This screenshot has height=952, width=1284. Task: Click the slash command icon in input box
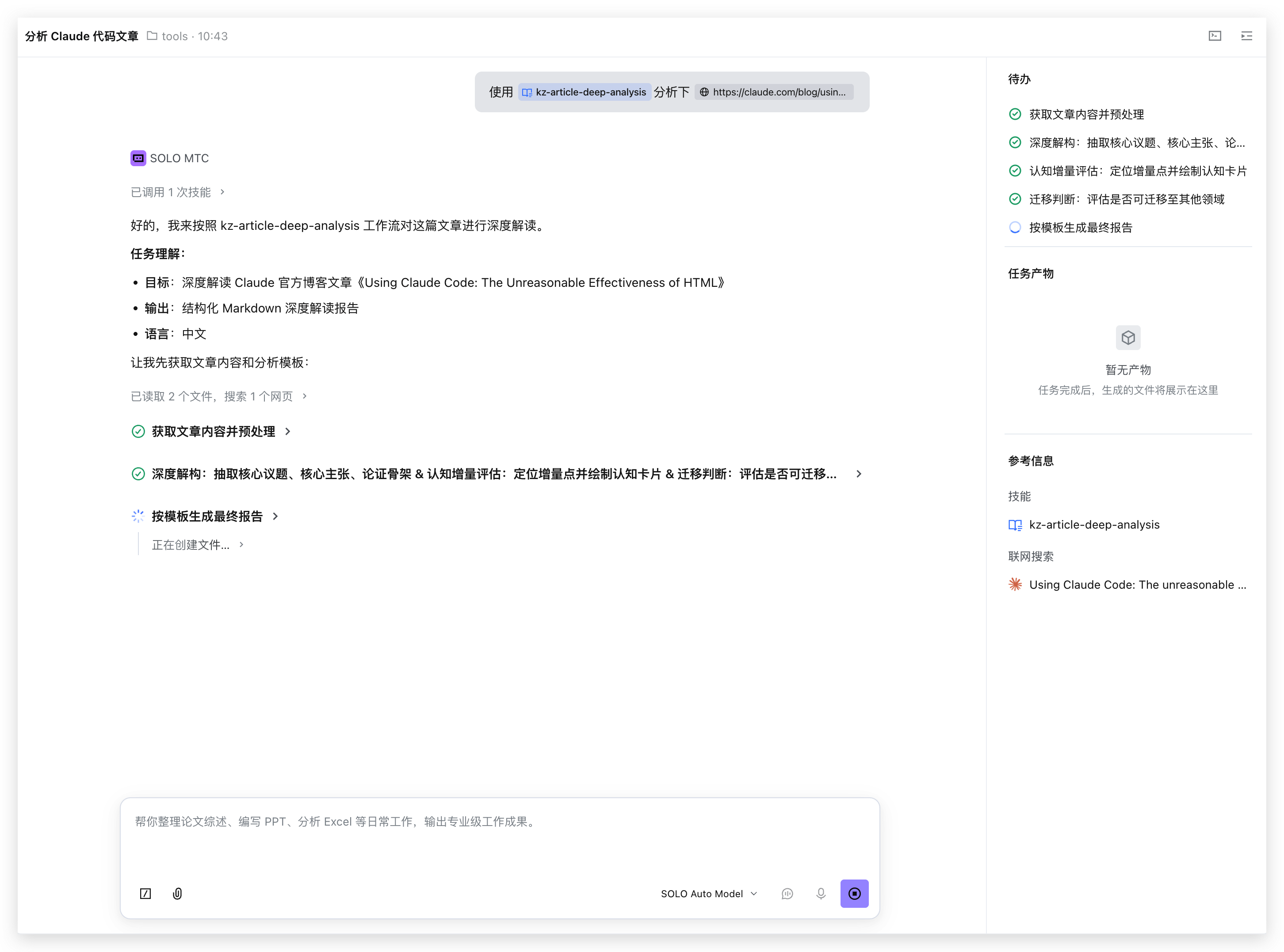(145, 893)
